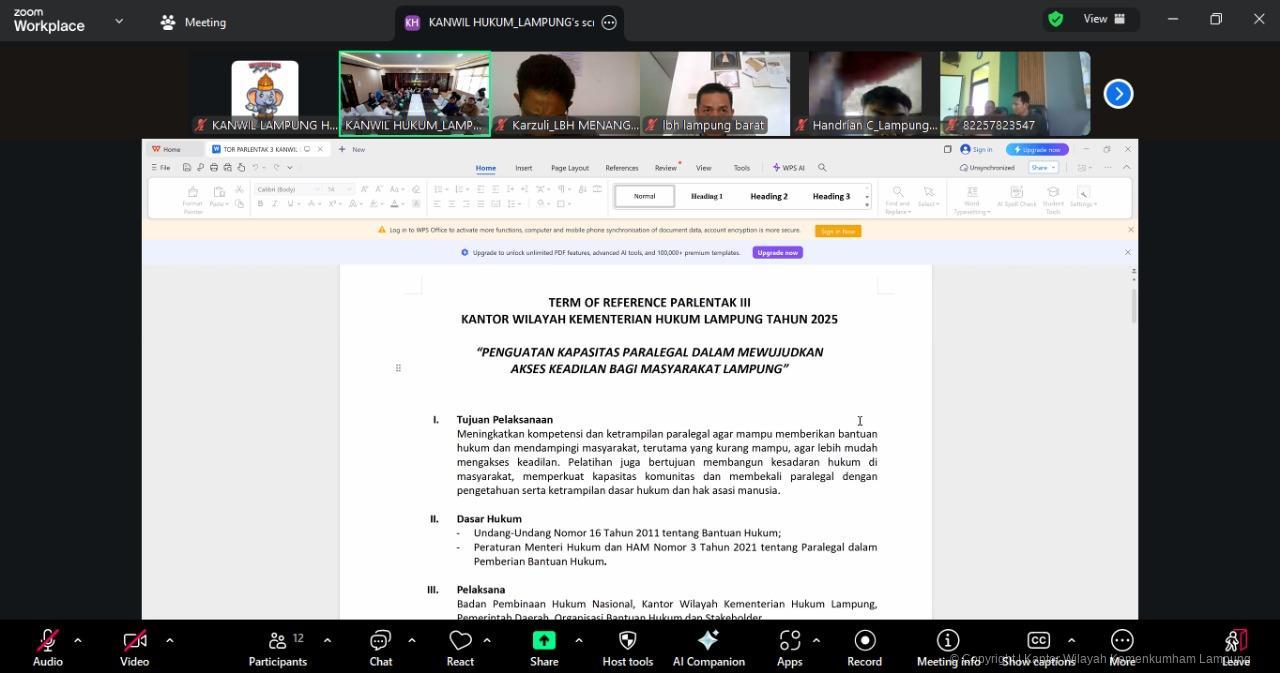The width and height of the screenshot is (1280, 673).
Task: Click Leave to exit the meeting
Action: (1235, 647)
